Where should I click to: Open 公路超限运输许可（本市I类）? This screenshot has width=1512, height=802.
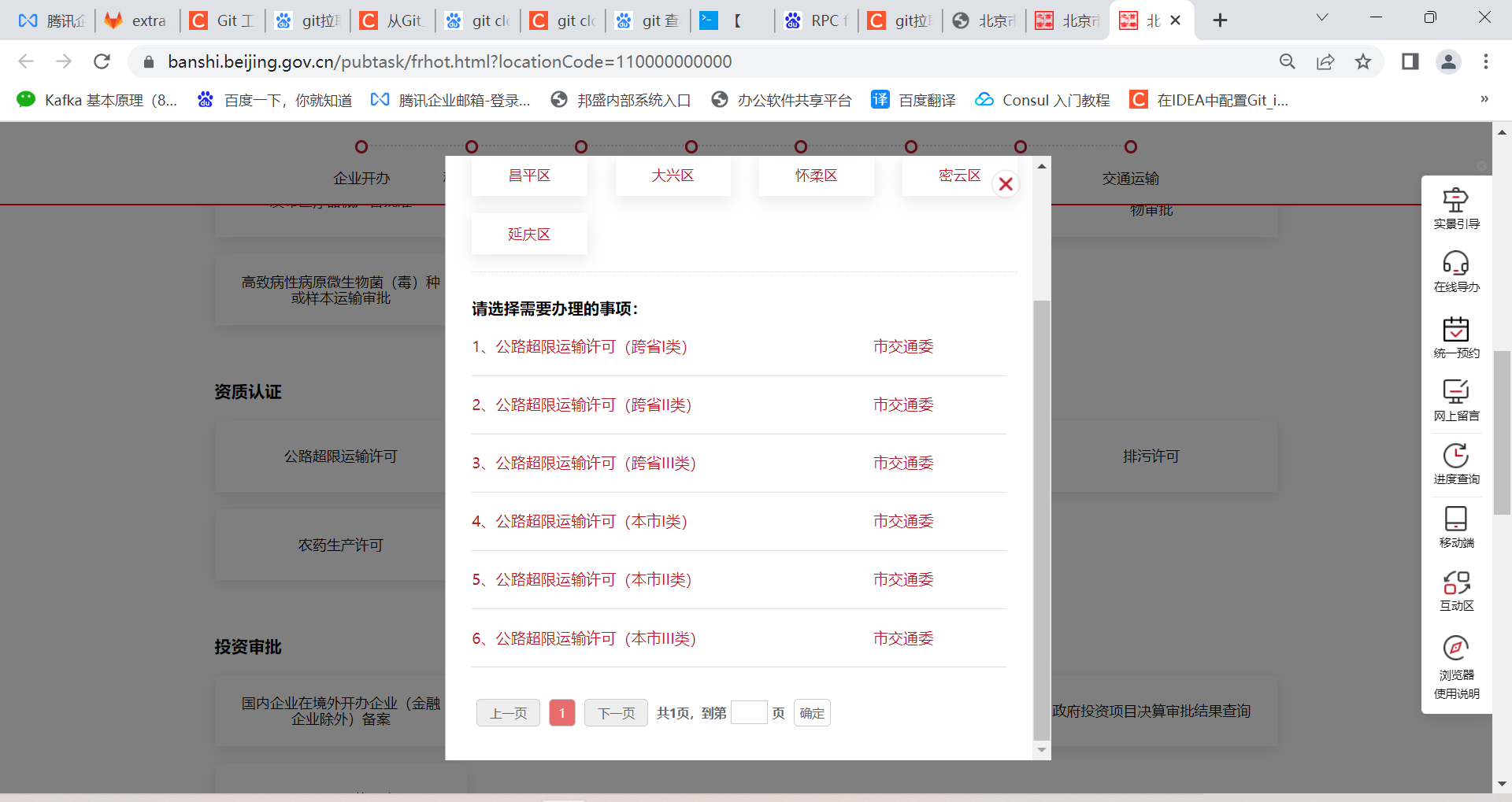(580, 522)
